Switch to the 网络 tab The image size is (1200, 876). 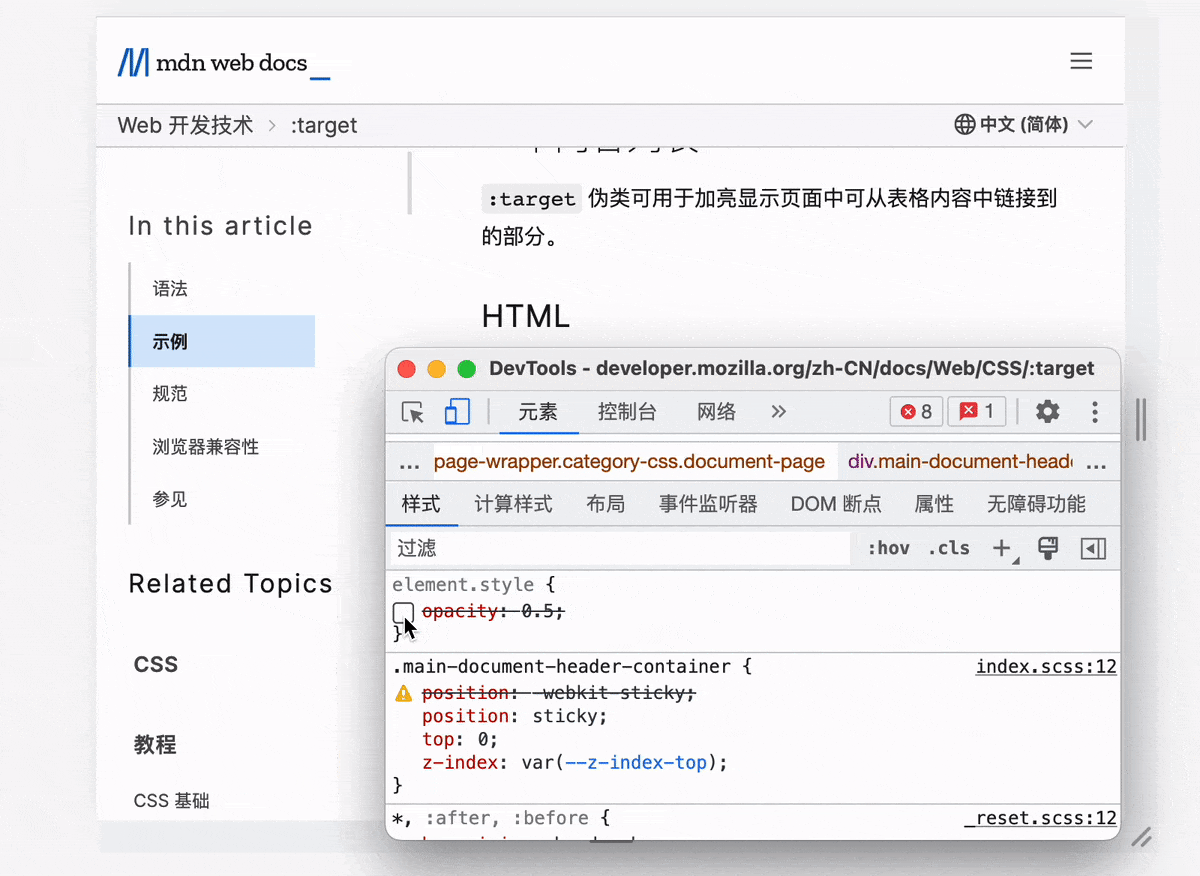pyautogui.click(x=716, y=412)
